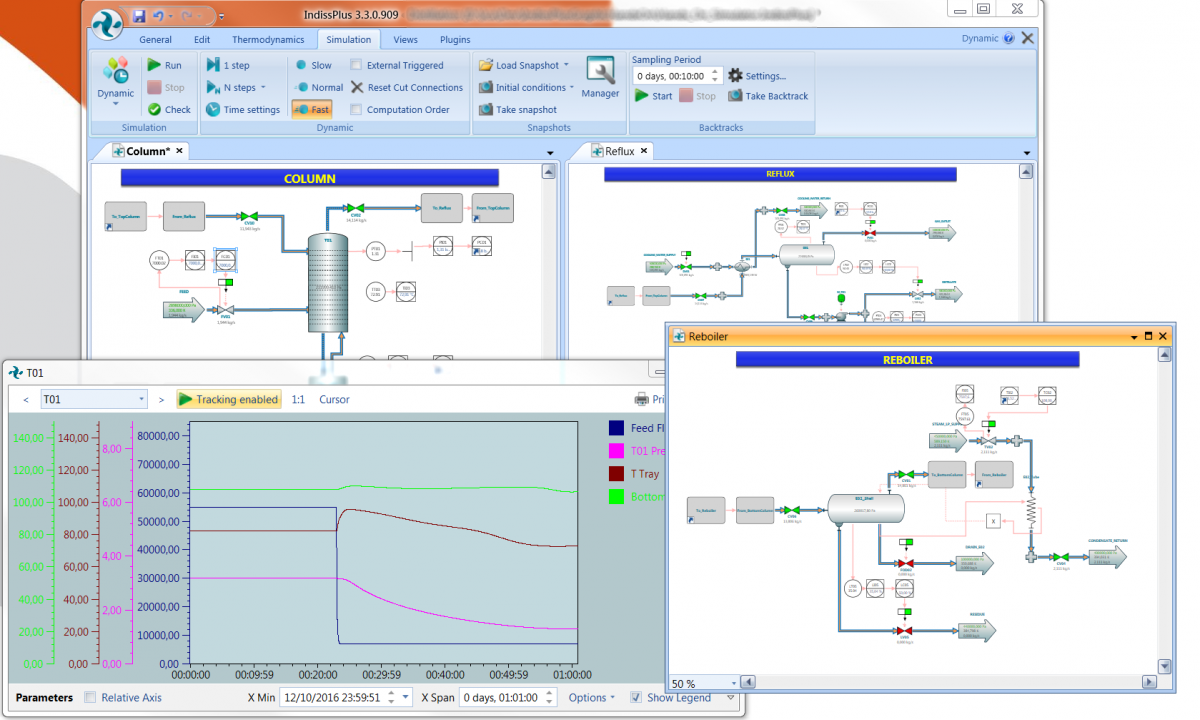Click the Take Backtrack icon
The image size is (1200, 720).
[x=735, y=96]
